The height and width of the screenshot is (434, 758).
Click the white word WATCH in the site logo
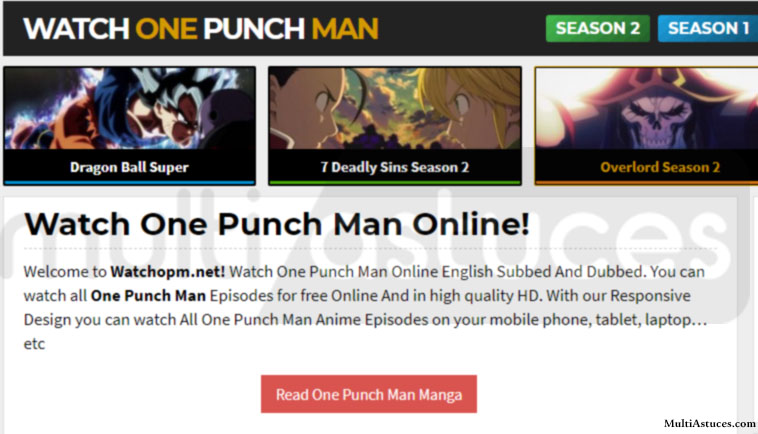76,29
